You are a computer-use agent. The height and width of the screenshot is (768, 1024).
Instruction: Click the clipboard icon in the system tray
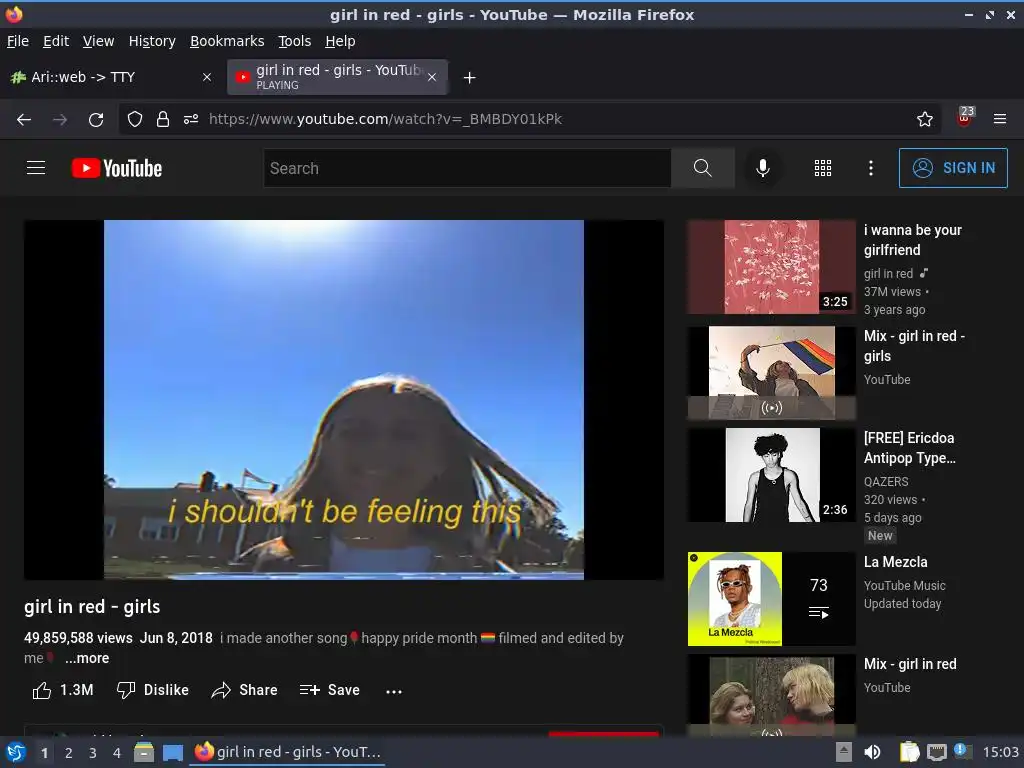(909, 752)
